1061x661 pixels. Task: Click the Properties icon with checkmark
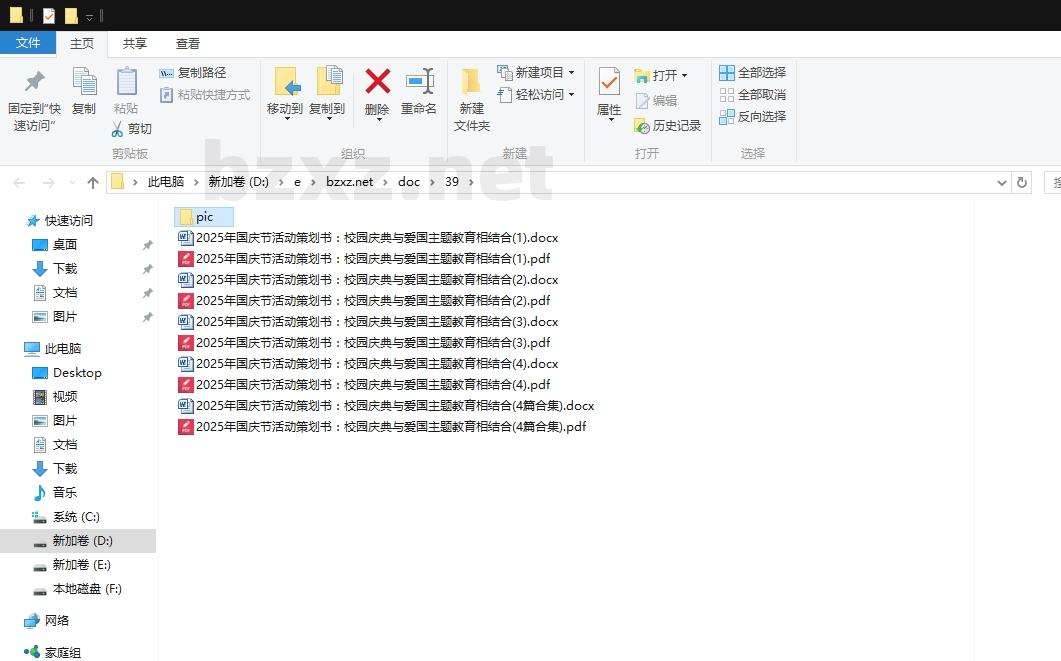tap(609, 82)
